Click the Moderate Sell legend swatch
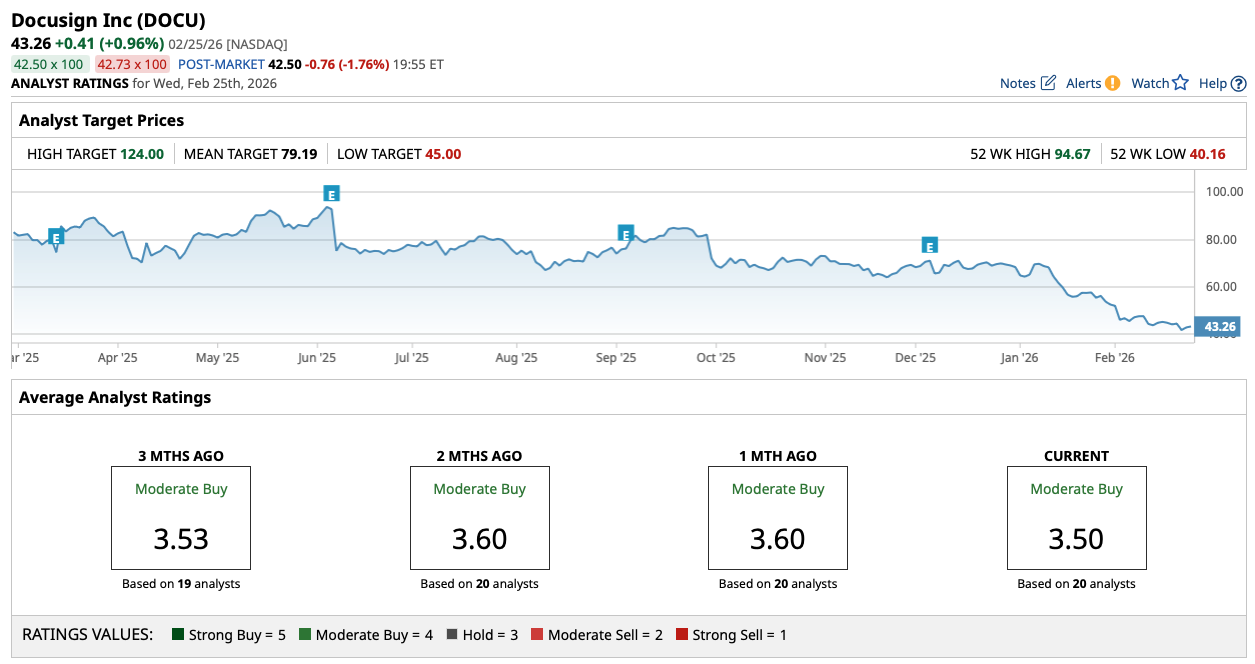1255x664 pixels. click(537, 634)
